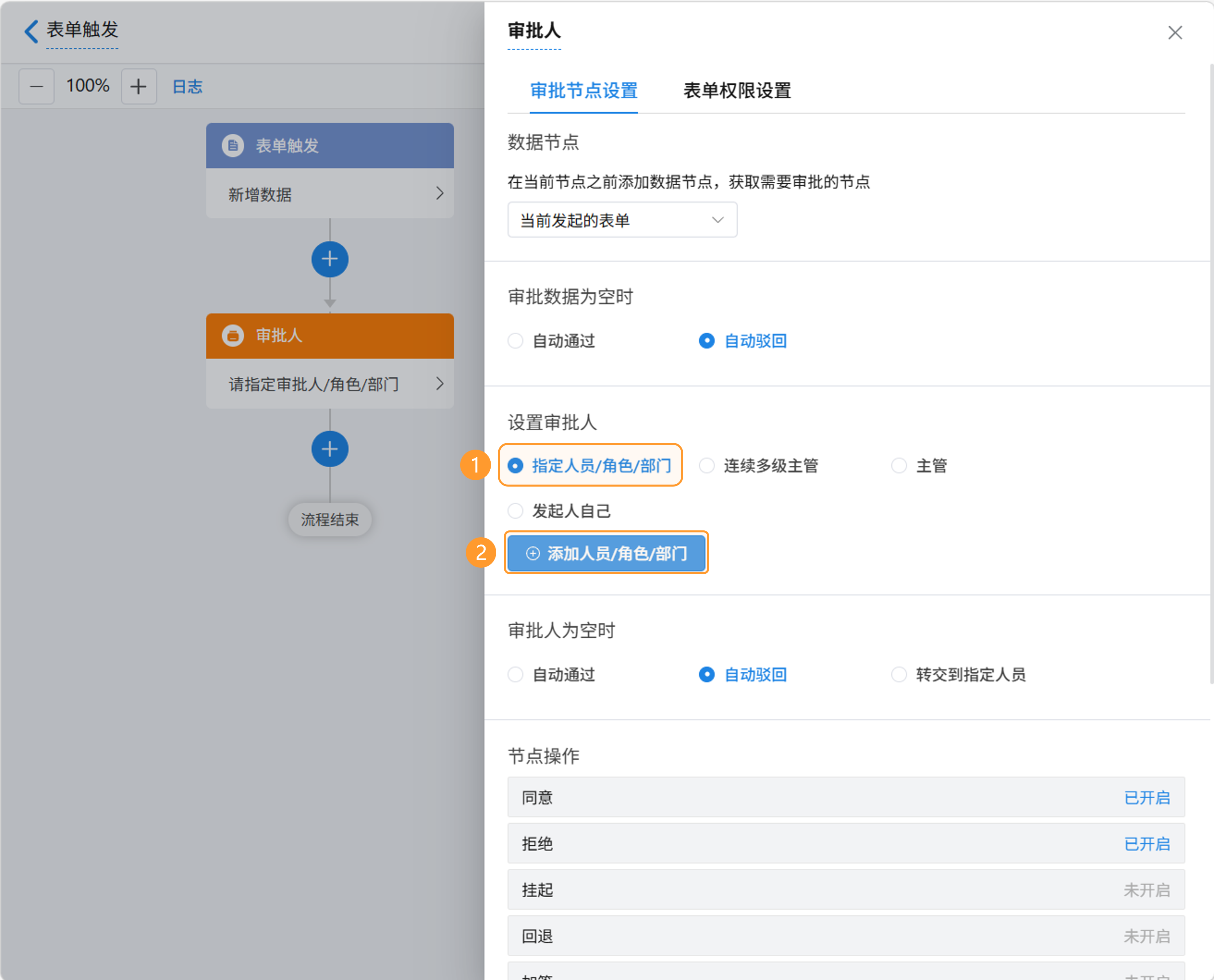Click the zoom out minus button
The width and height of the screenshot is (1214, 980).
click(37, 86)
